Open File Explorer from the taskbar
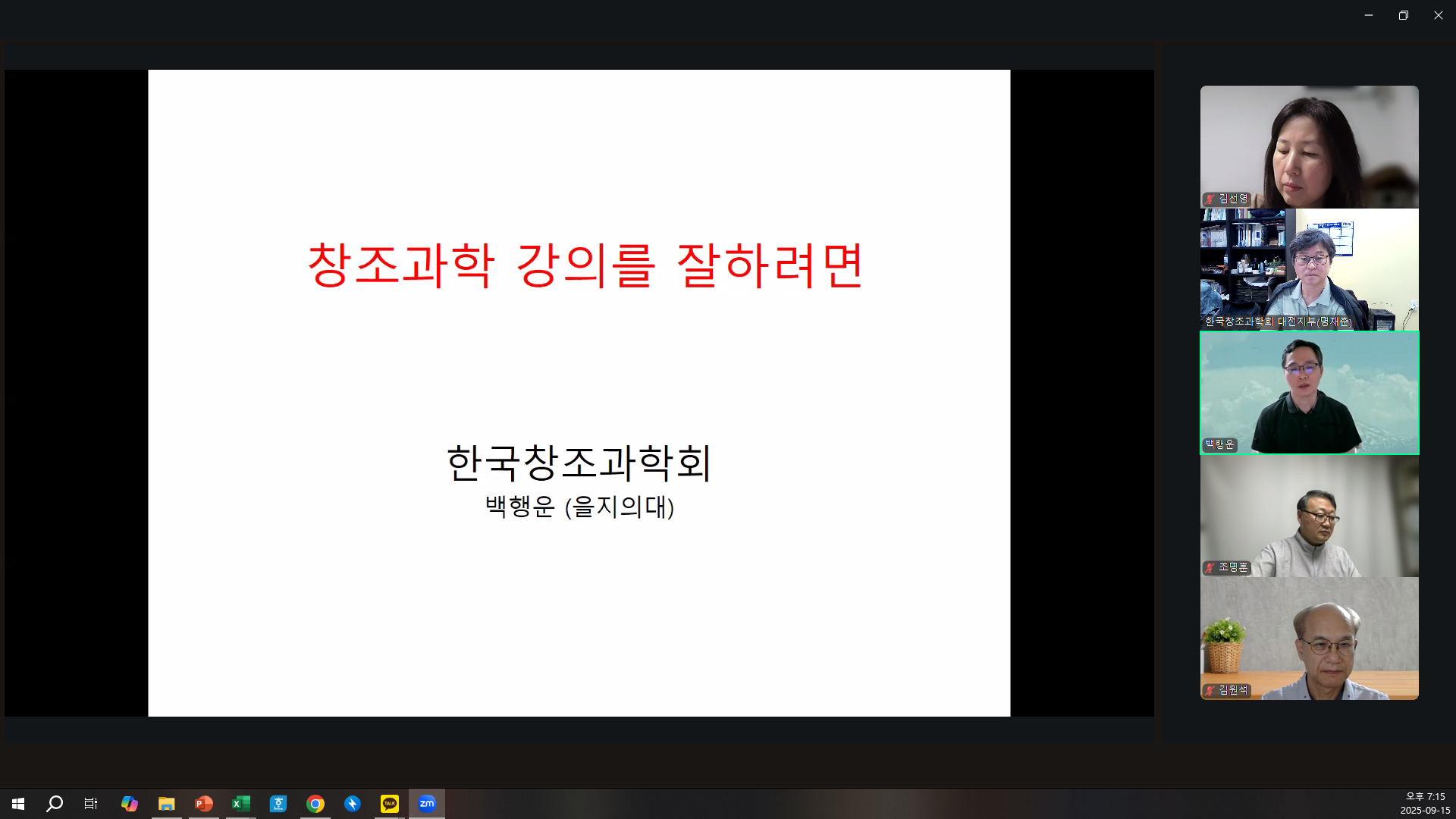Image resolution: width=1456 pixels, height=819 pixels. (167, 803)
